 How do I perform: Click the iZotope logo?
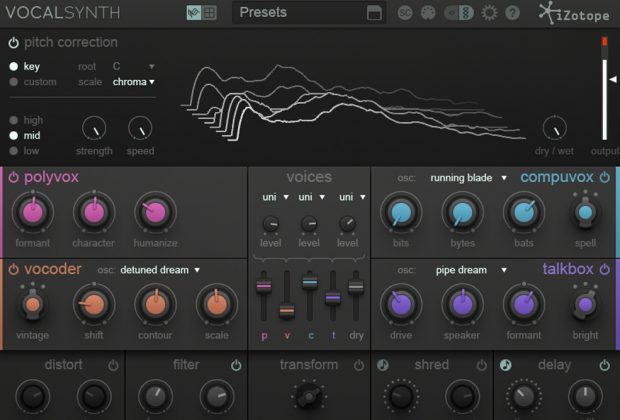tap(574, 13)
